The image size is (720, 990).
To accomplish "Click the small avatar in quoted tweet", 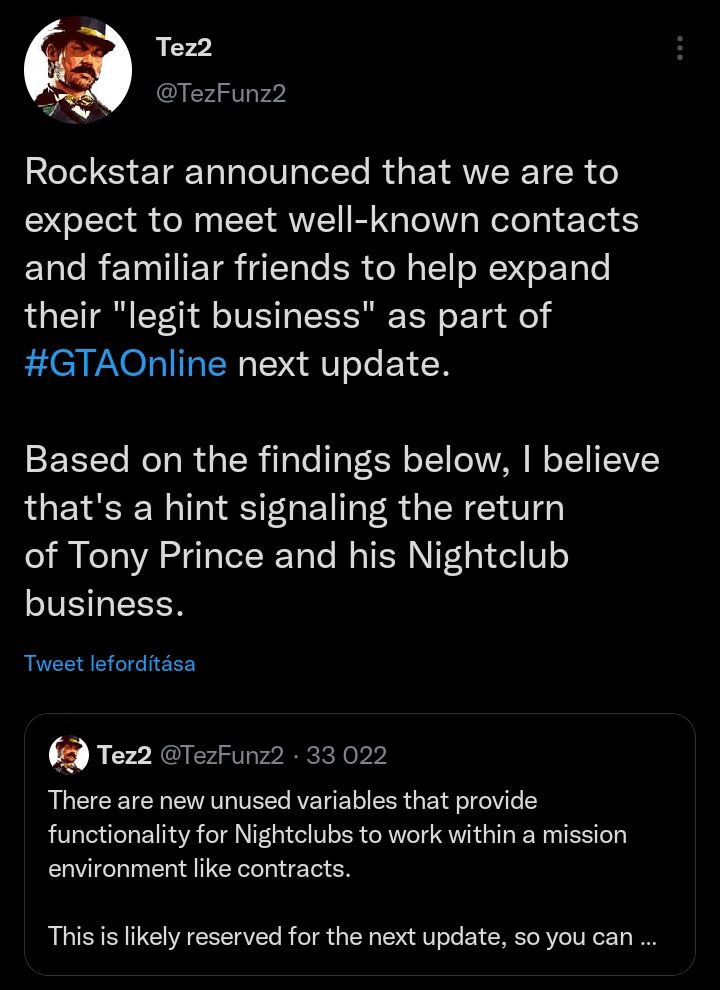I will pos(68,755).
